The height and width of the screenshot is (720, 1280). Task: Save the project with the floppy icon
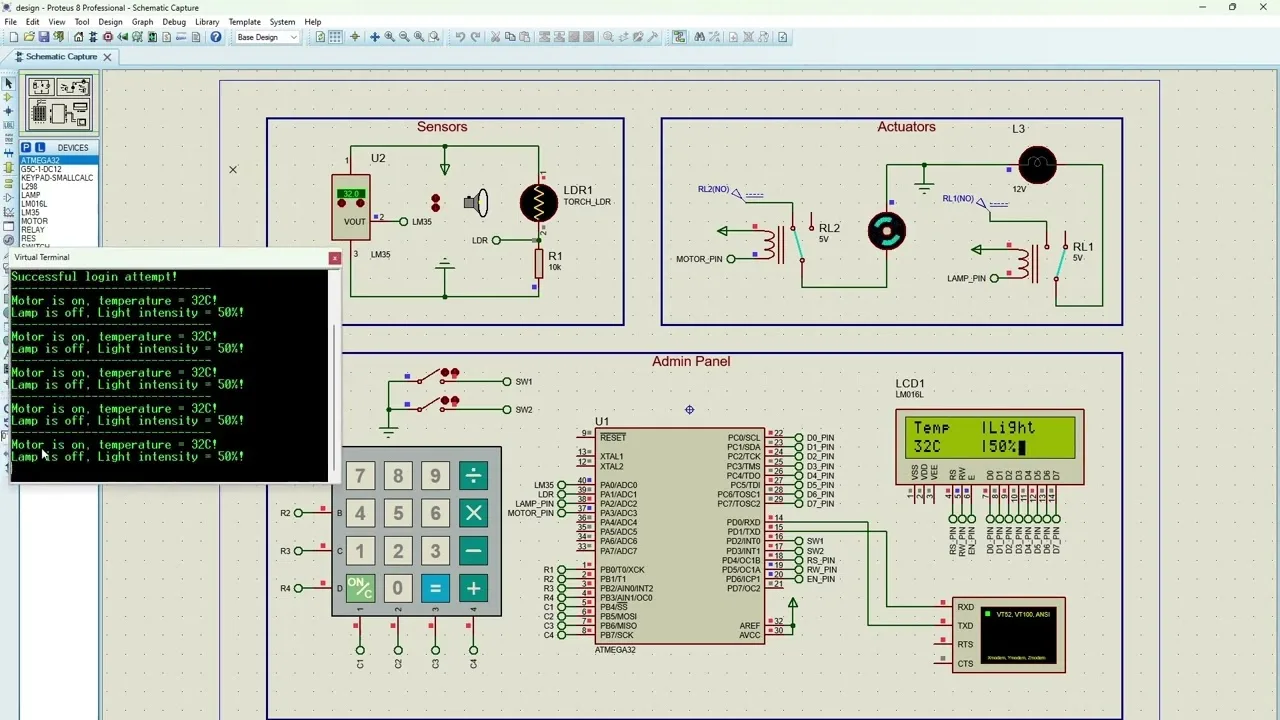(44, 37)
